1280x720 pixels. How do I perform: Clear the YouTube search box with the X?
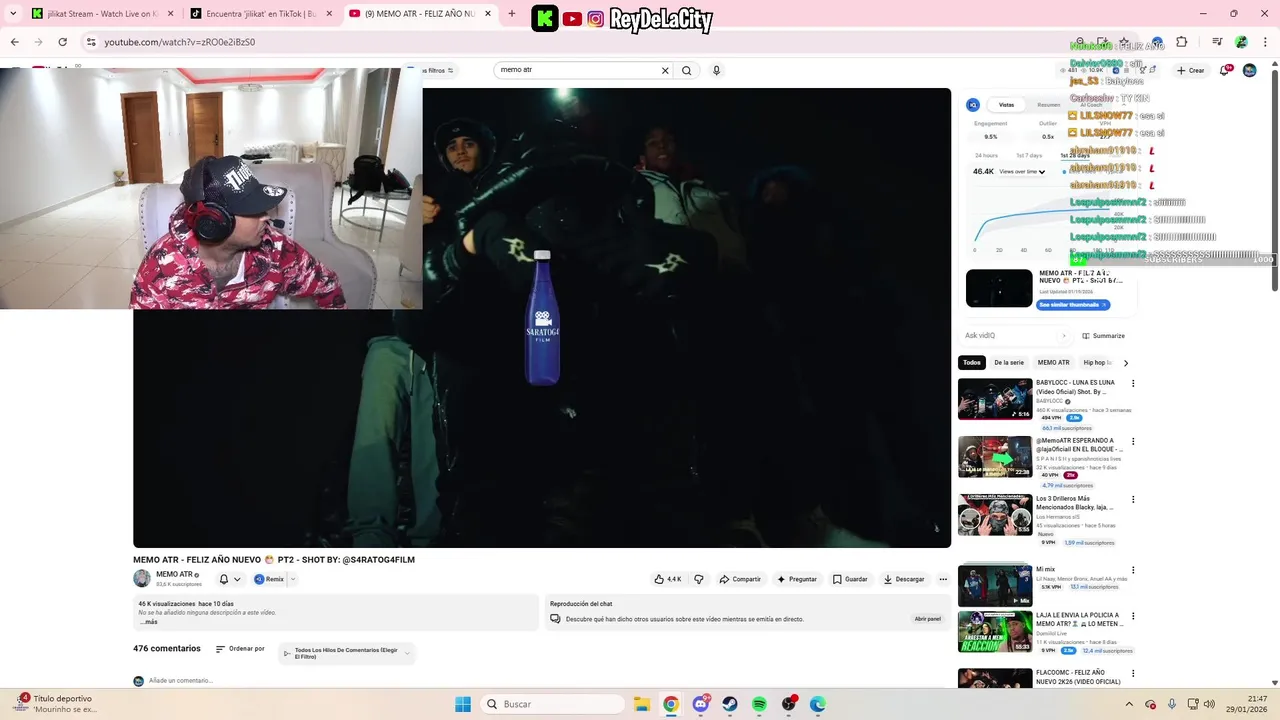pyautogui.click(x=664, y=70)
